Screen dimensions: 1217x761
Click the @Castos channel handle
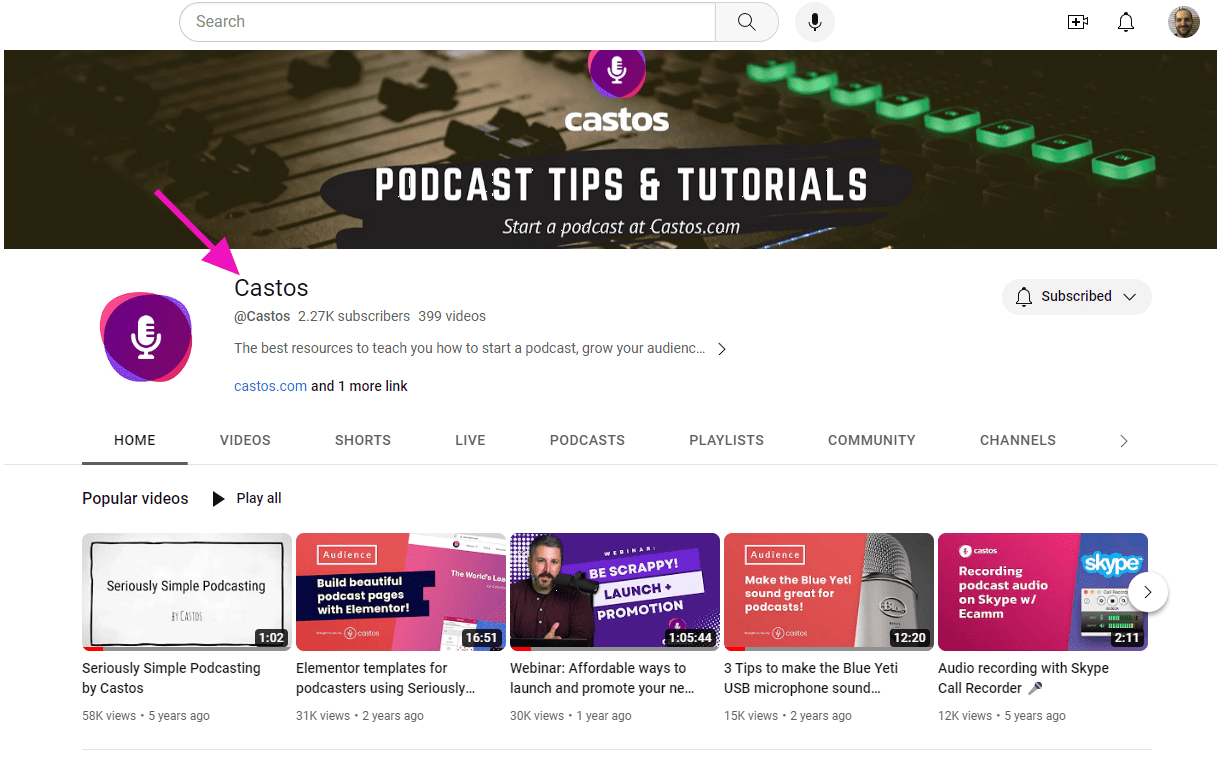click(262, 316)
